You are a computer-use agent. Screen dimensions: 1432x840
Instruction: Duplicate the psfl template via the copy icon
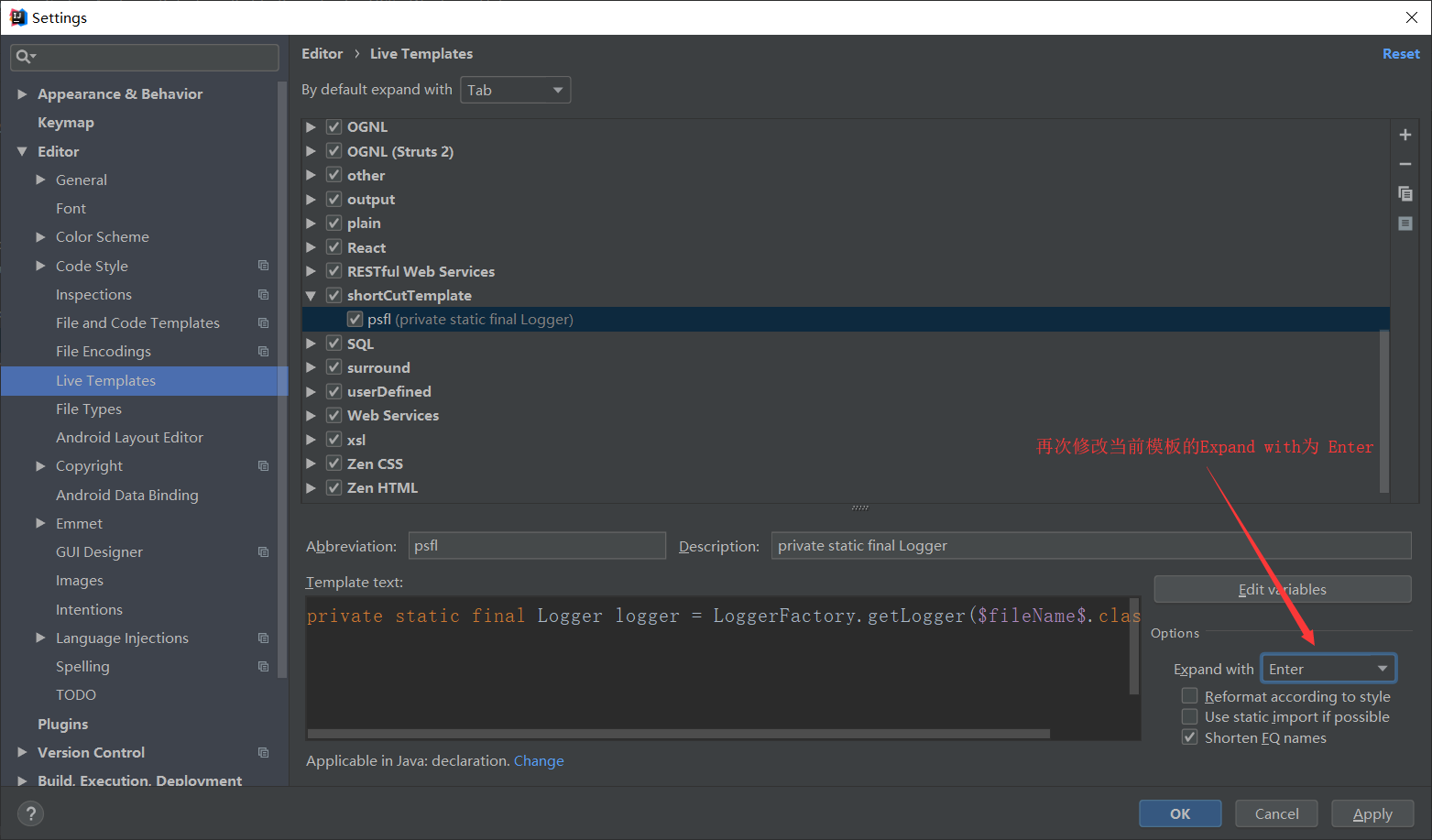click(x=1405, y=193)
